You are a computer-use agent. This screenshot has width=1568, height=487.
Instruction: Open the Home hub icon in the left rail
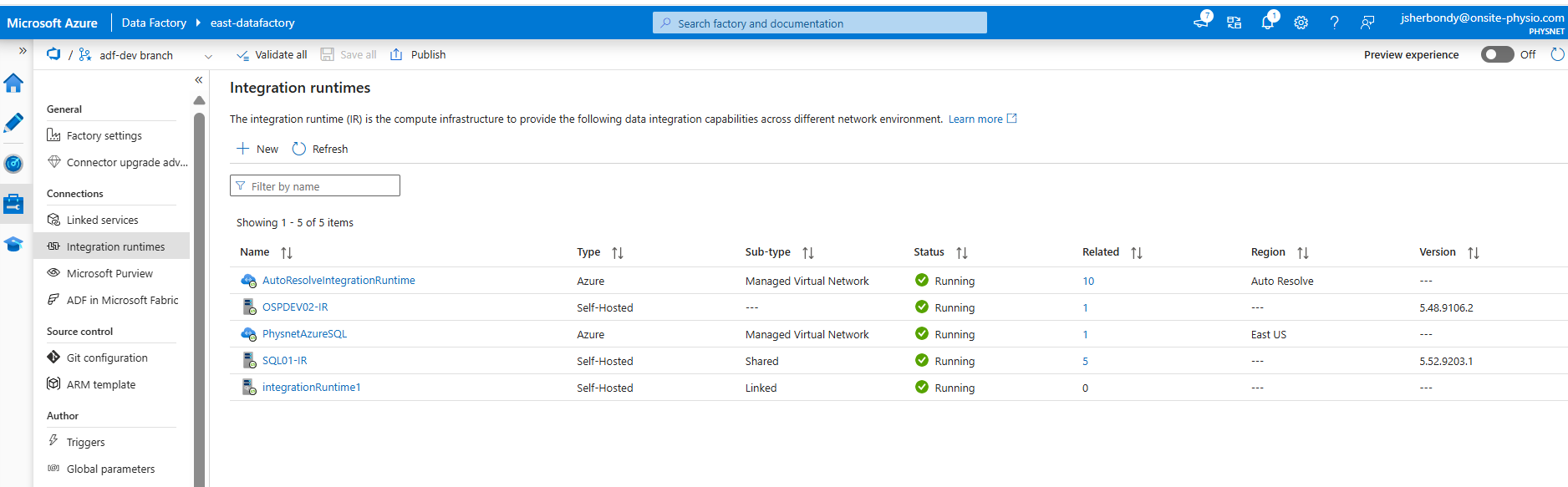[13, 84]
